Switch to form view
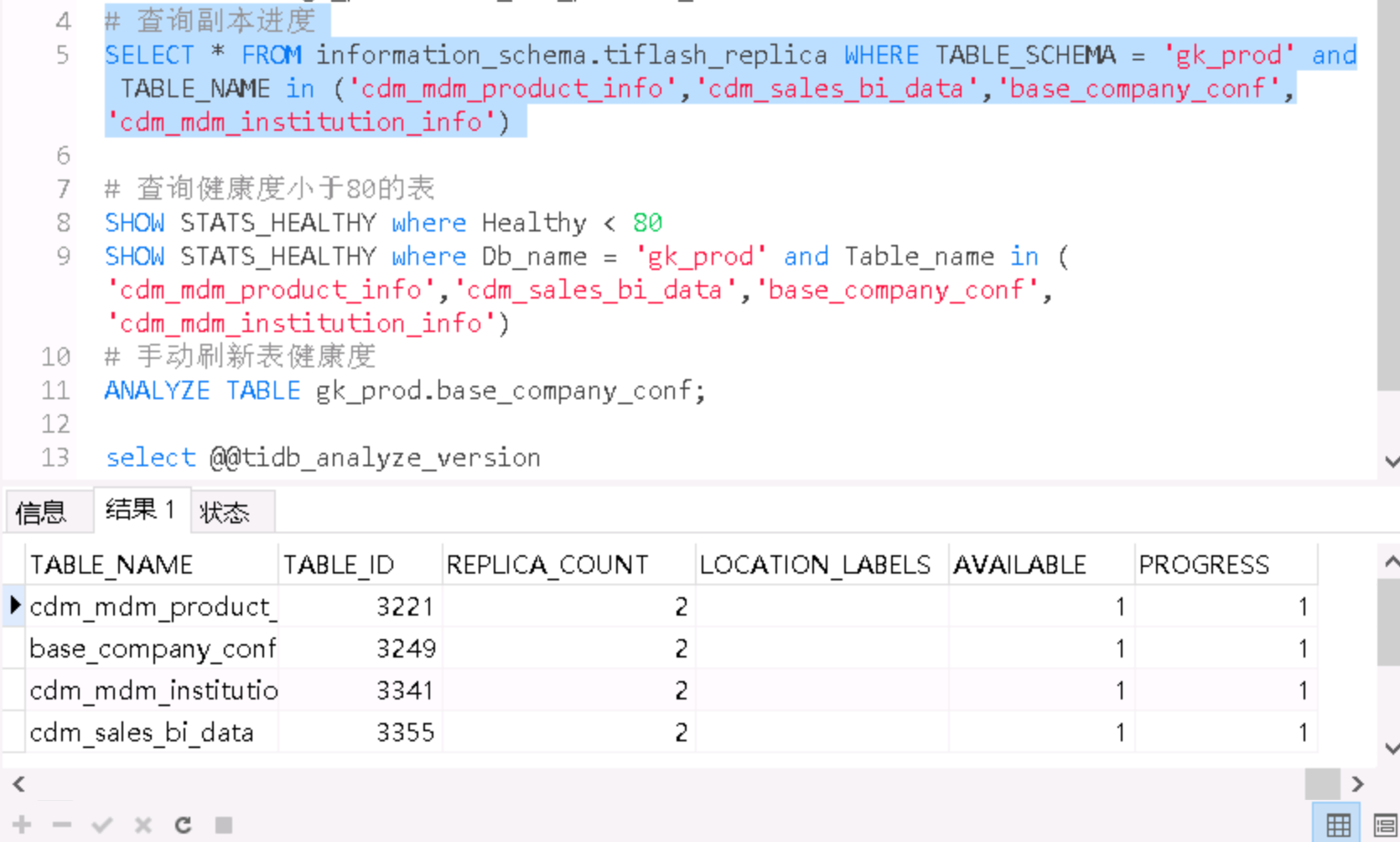 tap(1385, 825)
